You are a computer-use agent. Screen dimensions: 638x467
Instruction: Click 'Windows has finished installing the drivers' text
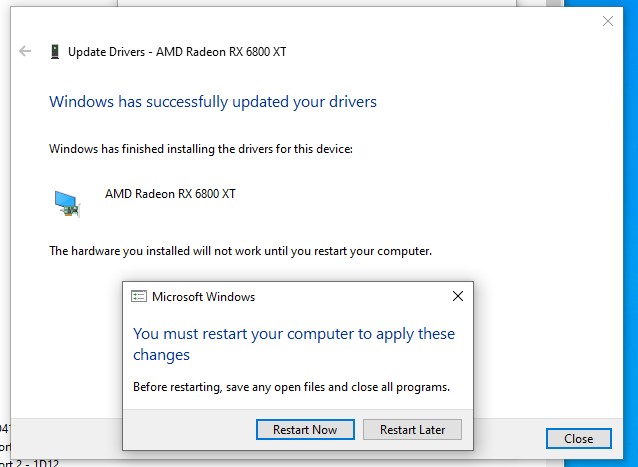(201, 149)
